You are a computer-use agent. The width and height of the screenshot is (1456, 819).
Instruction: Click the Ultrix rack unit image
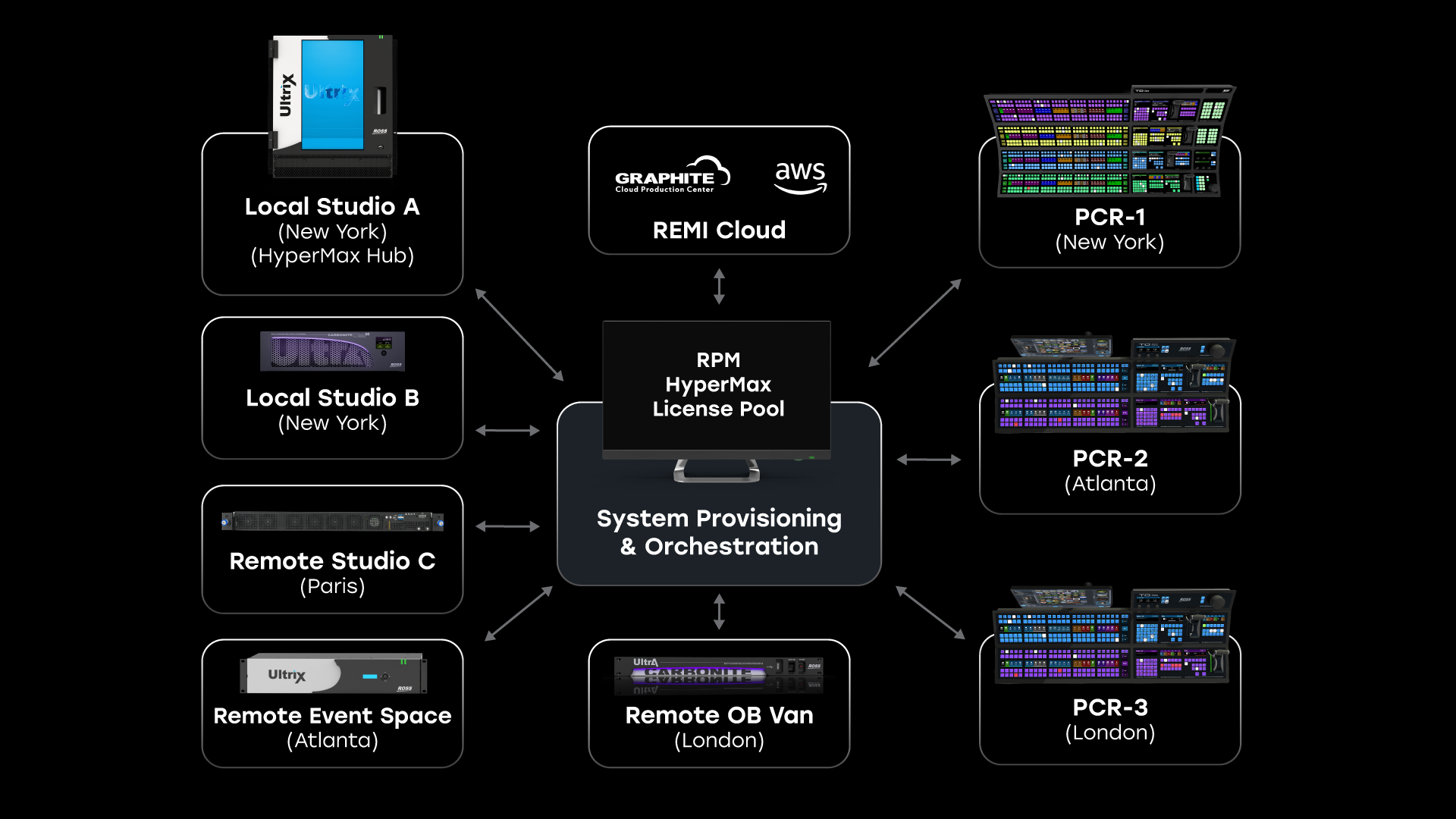333,105
